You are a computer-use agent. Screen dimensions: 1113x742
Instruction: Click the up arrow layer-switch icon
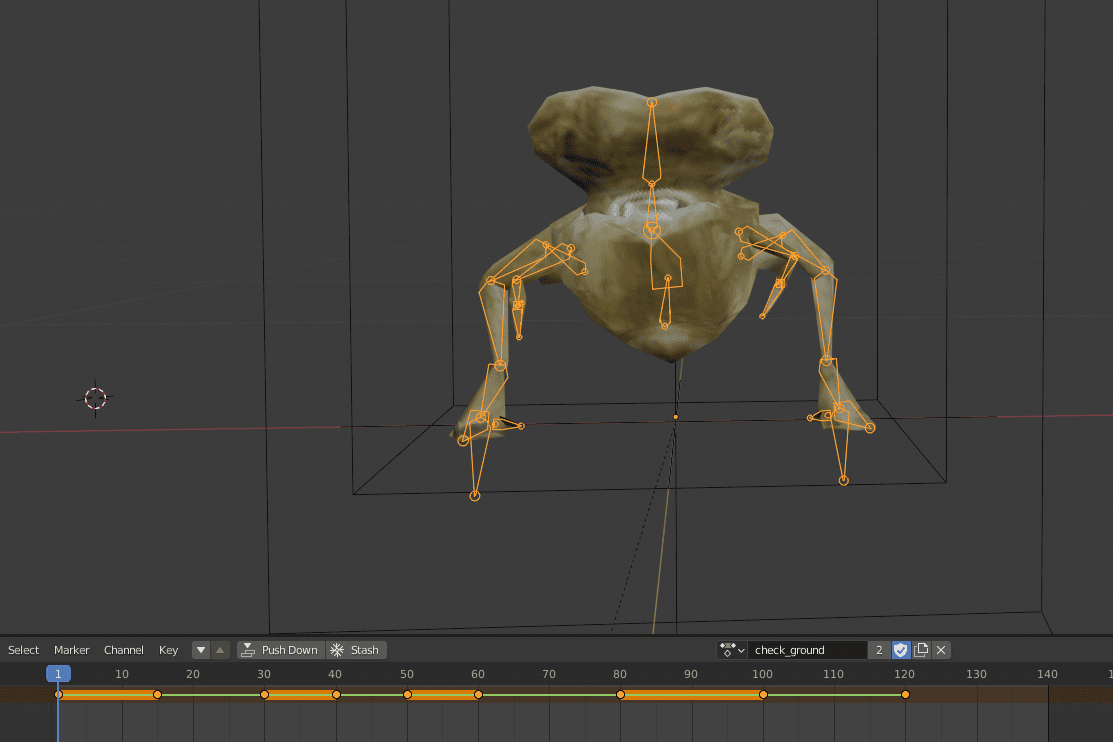pyautogui.click(x=220, y=650)
